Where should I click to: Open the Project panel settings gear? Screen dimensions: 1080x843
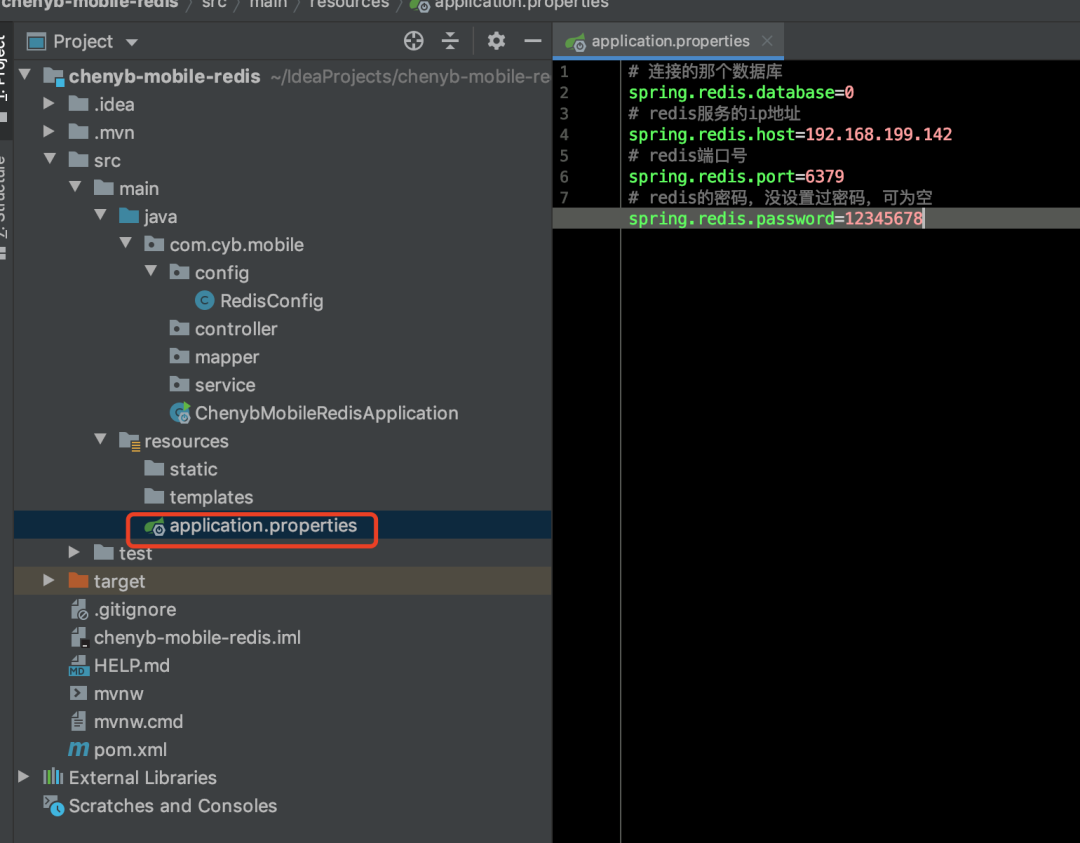pyautogui.click(x=494, y=40)
